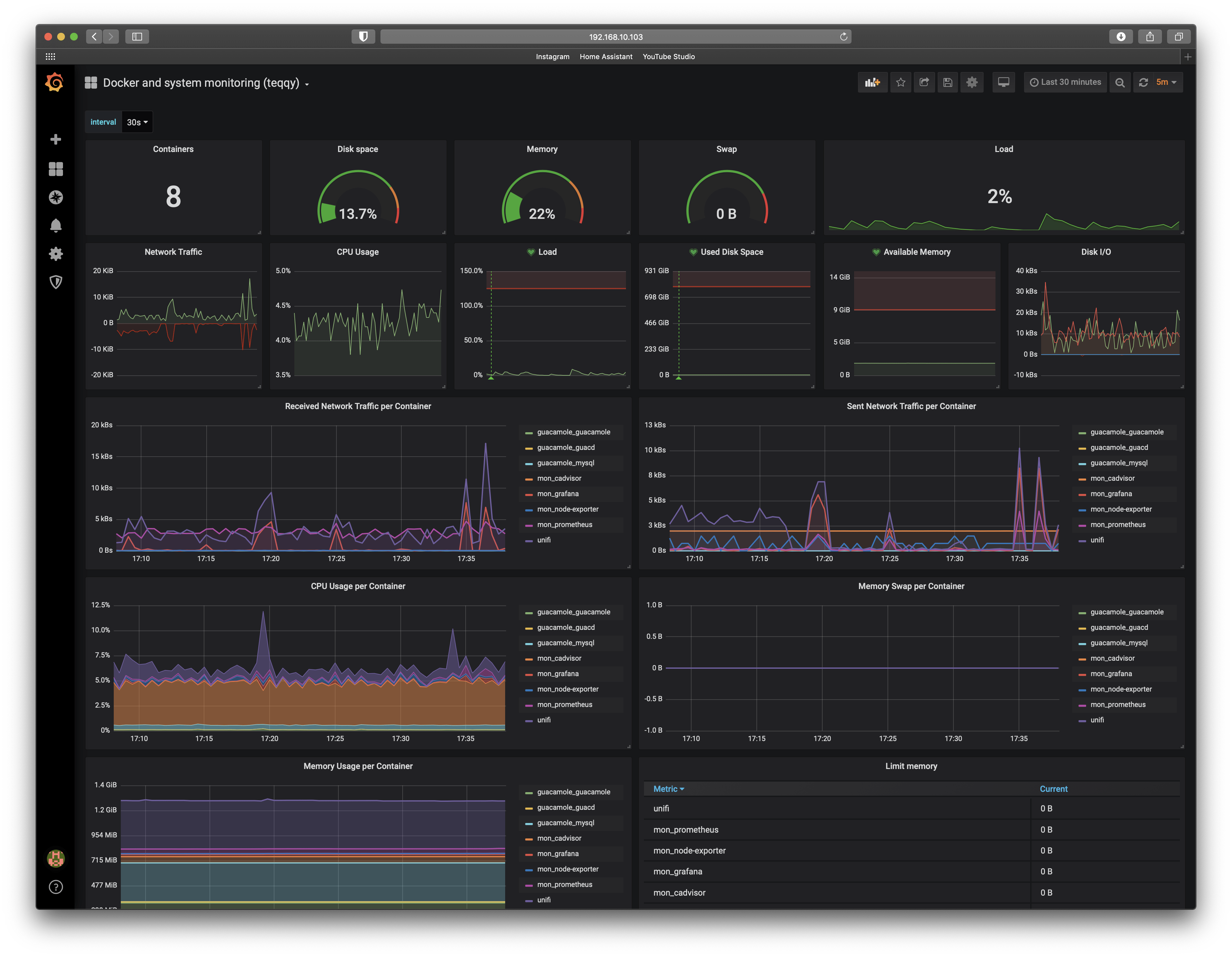This screenshot has width=1232, height=957.
Task: Open Alerting via the bell icon
Action: pos(55,226)
